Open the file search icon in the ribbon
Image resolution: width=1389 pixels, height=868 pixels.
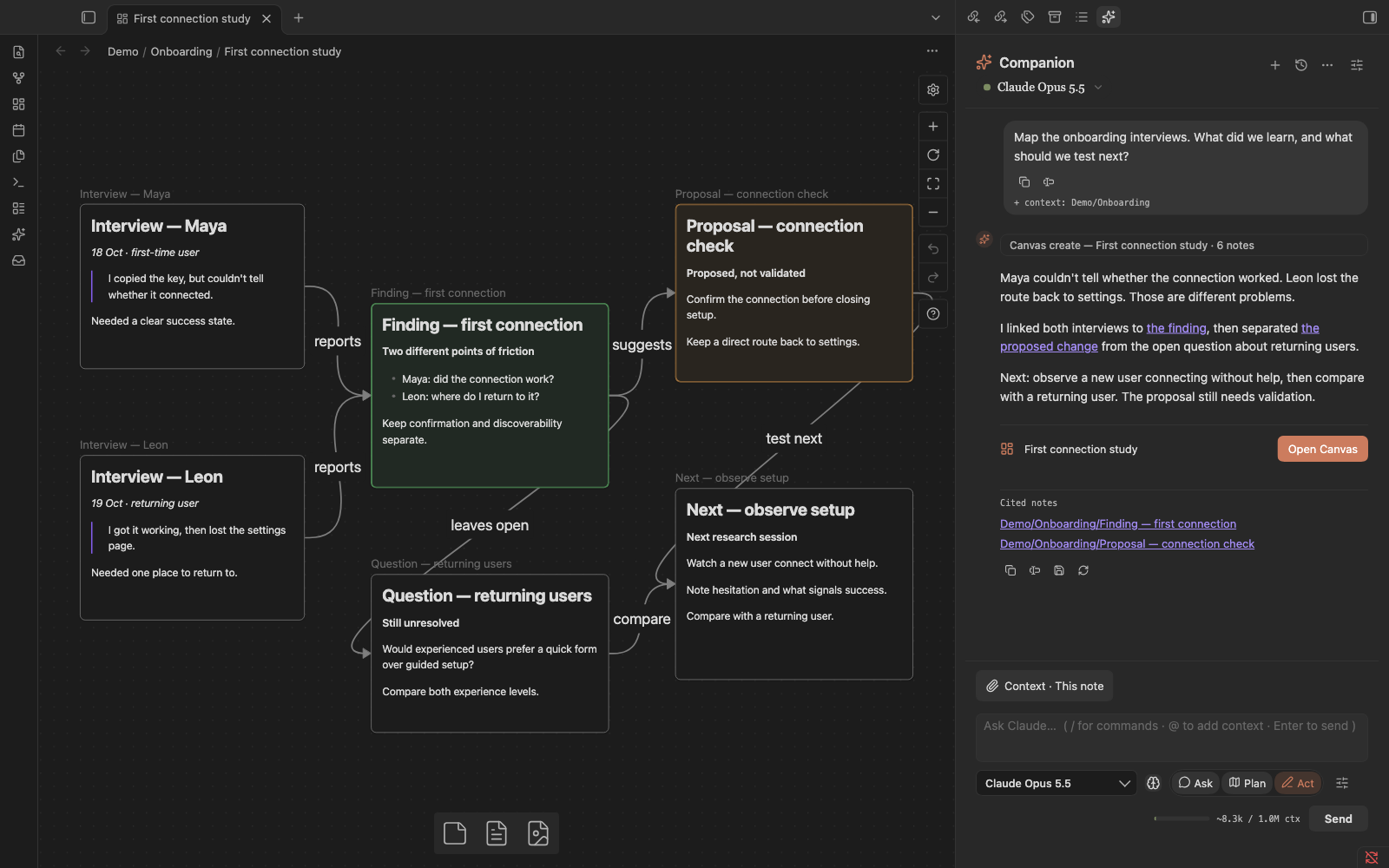click(x=19, y=52)
